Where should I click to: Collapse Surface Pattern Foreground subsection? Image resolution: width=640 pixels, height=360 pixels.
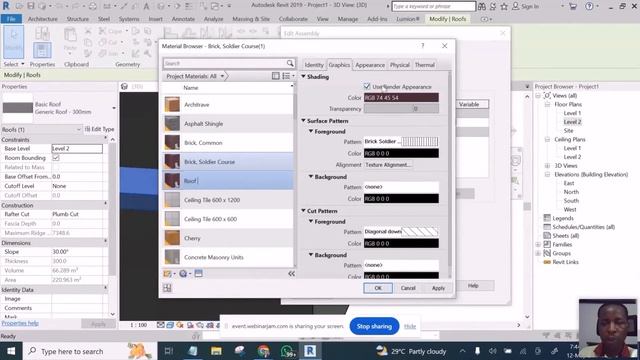[311, 131]
